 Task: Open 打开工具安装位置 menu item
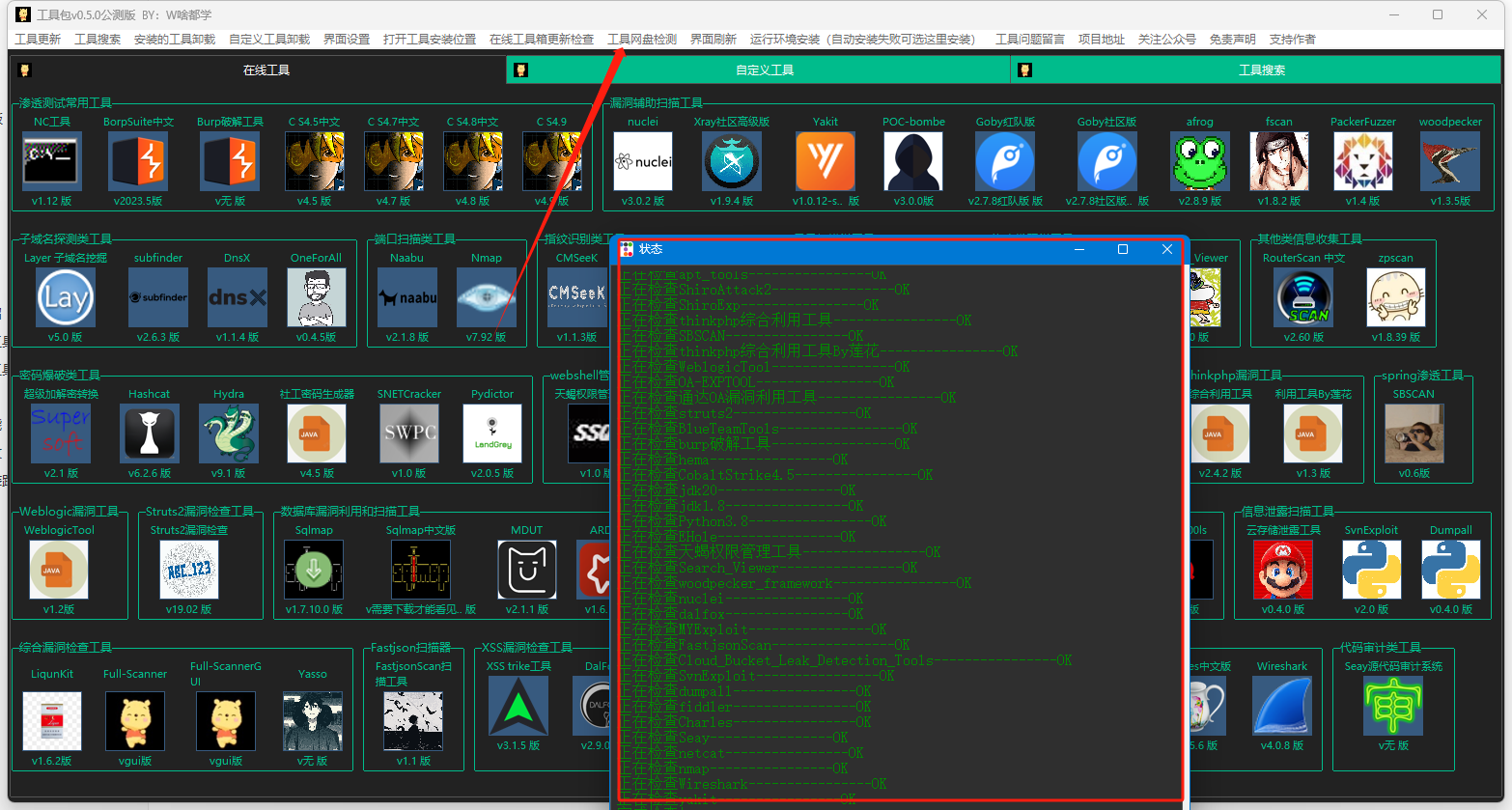coord(430,39)
